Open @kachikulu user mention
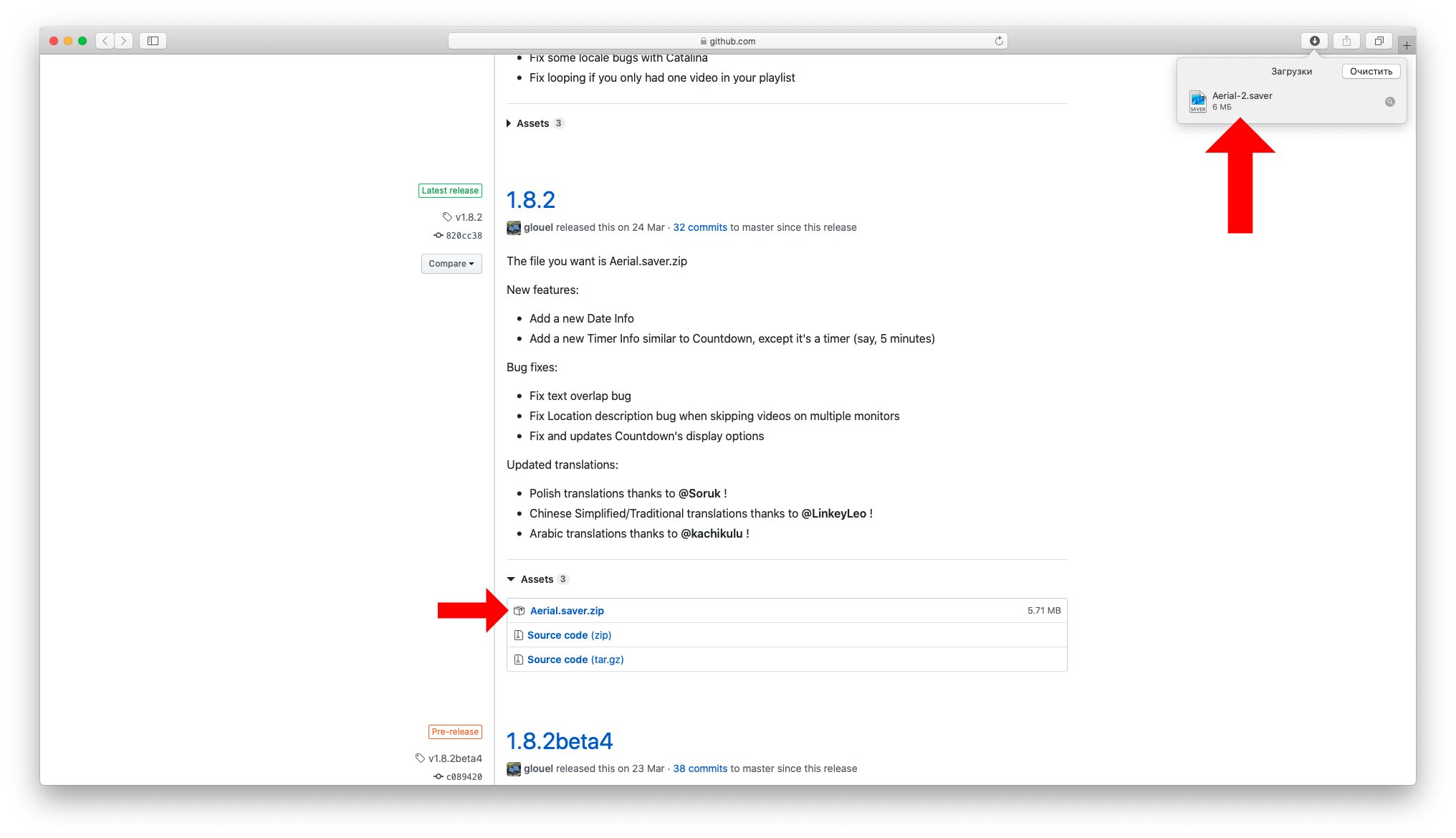Screen dimensions: 1456x838 coord(712,533)
